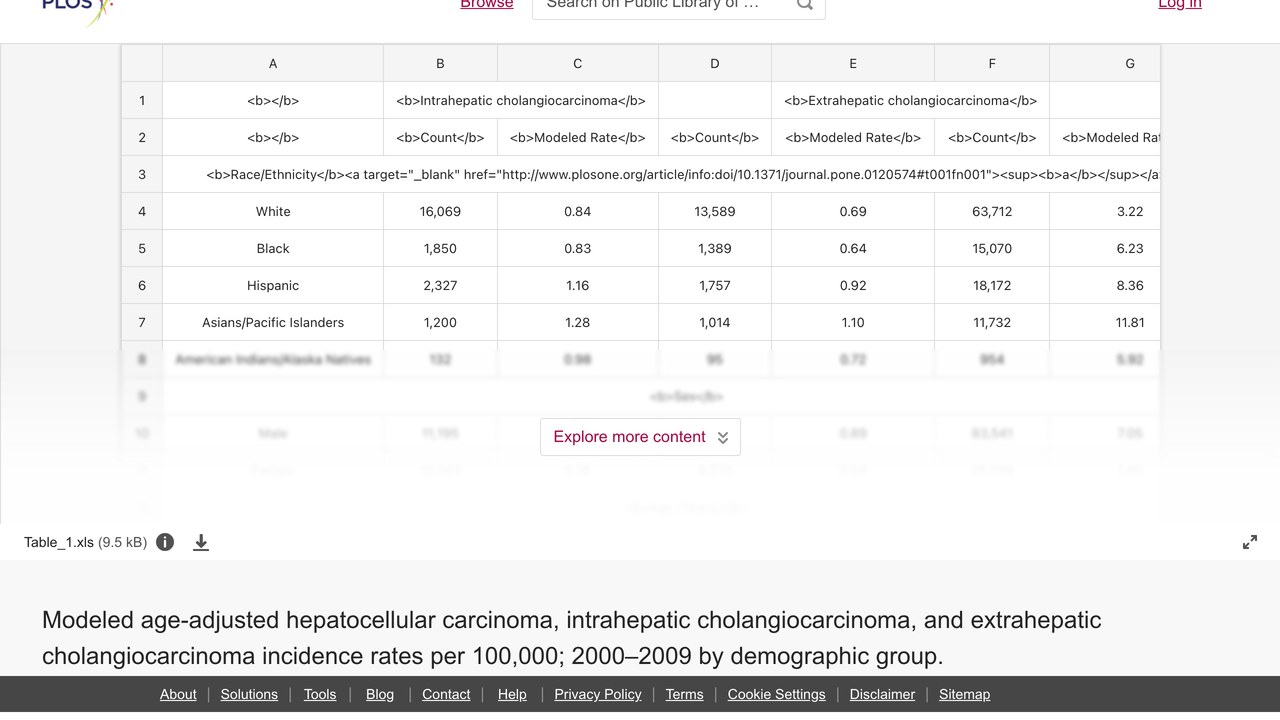Select column A header
The height and width of the screenshot is (720, 1280).
tap(273, 63)
